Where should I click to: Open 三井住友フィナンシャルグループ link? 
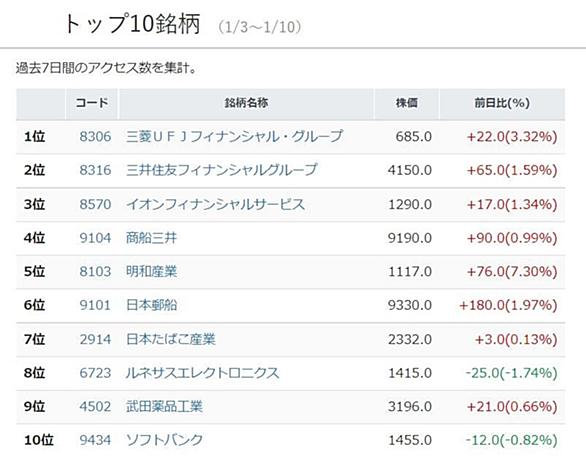[222, 170]
